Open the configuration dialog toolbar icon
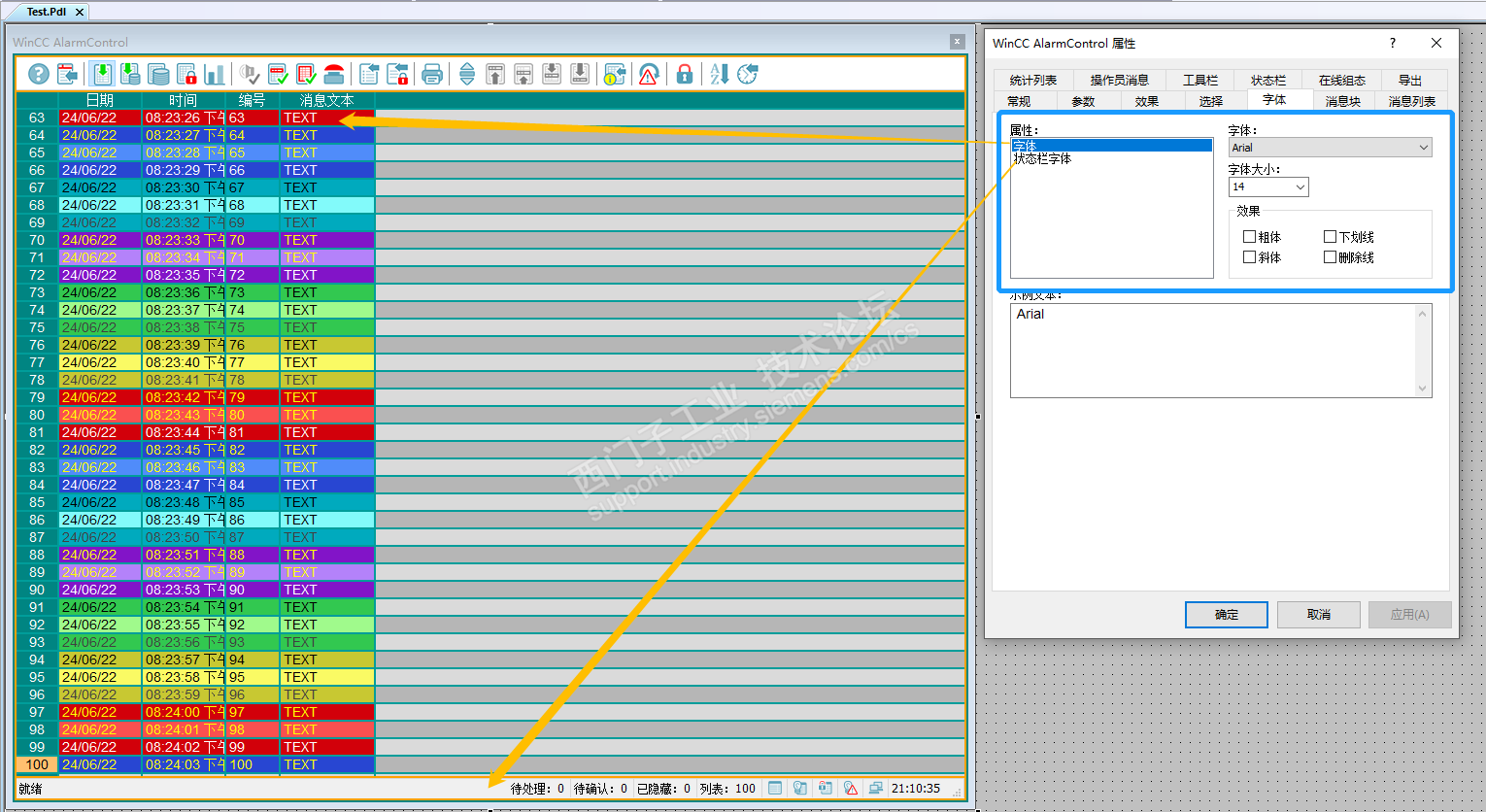 click(67, 74)
